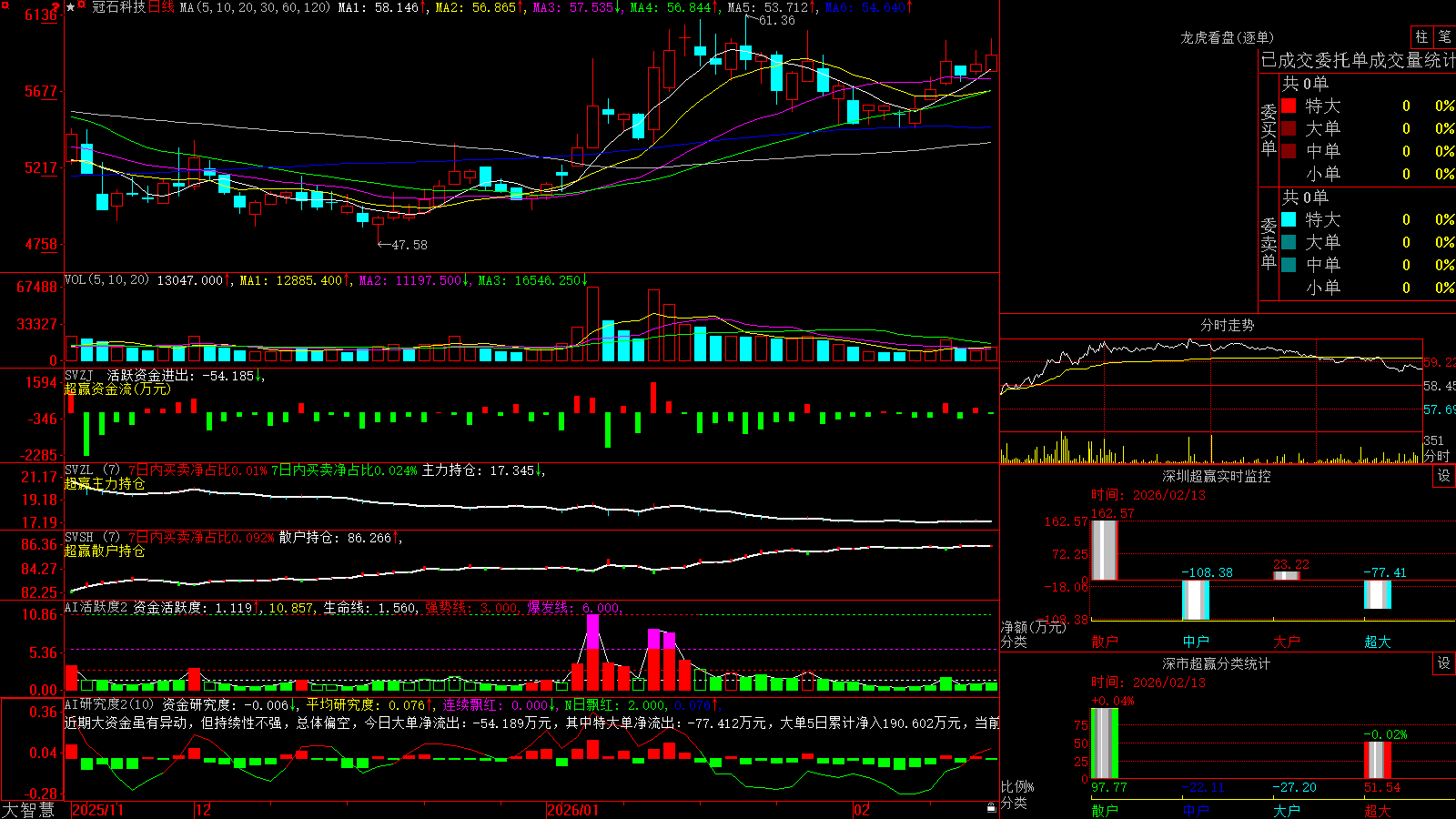Screen dimensions: 1456x819
Task: Click the 已成交委托单成交量统计 header
Action: (1358, 60)
